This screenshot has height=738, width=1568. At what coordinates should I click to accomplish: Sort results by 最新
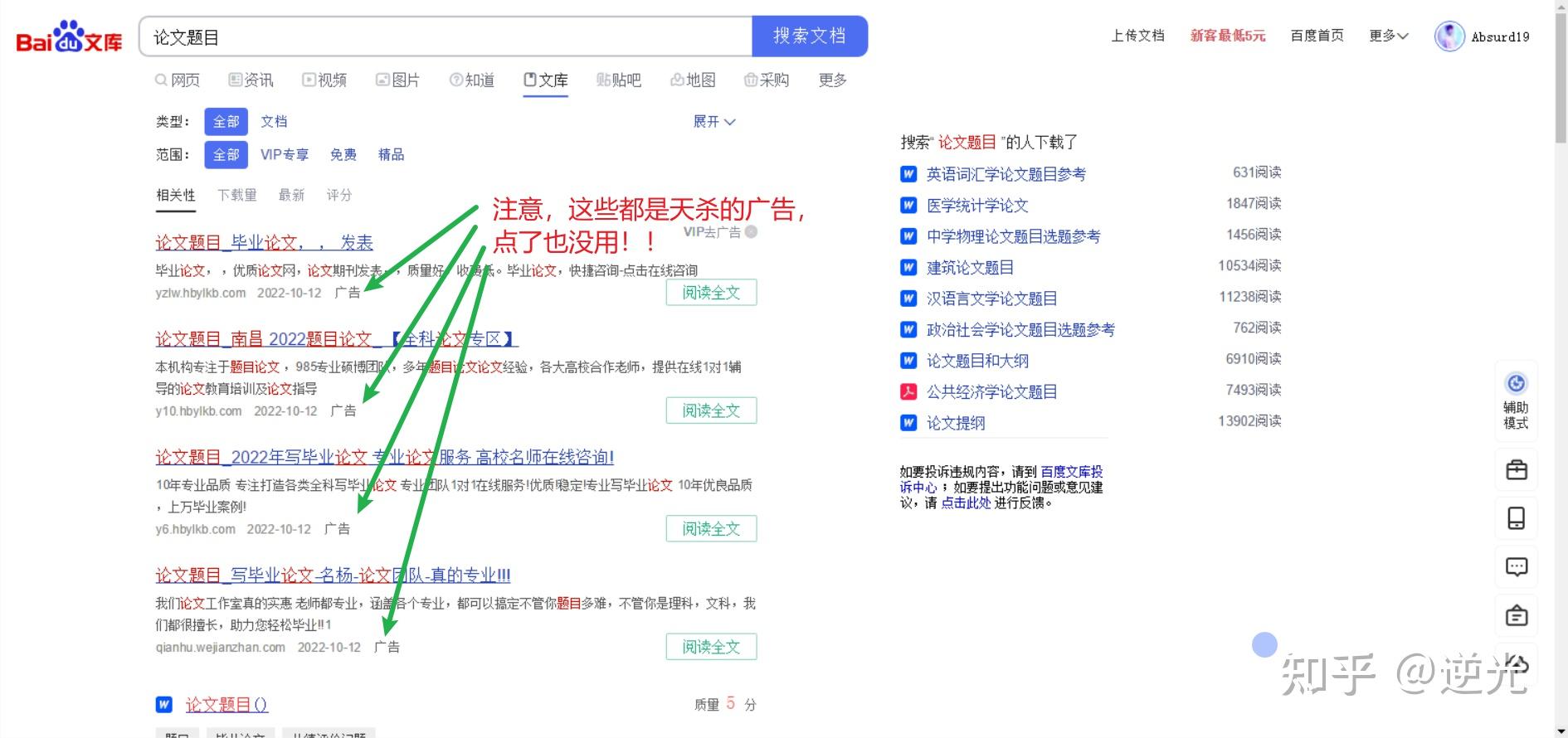click(291, 195)
